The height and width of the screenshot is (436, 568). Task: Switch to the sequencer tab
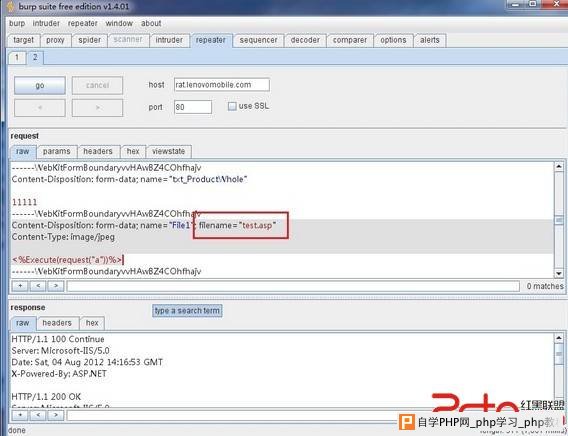[x=258, y=40]
